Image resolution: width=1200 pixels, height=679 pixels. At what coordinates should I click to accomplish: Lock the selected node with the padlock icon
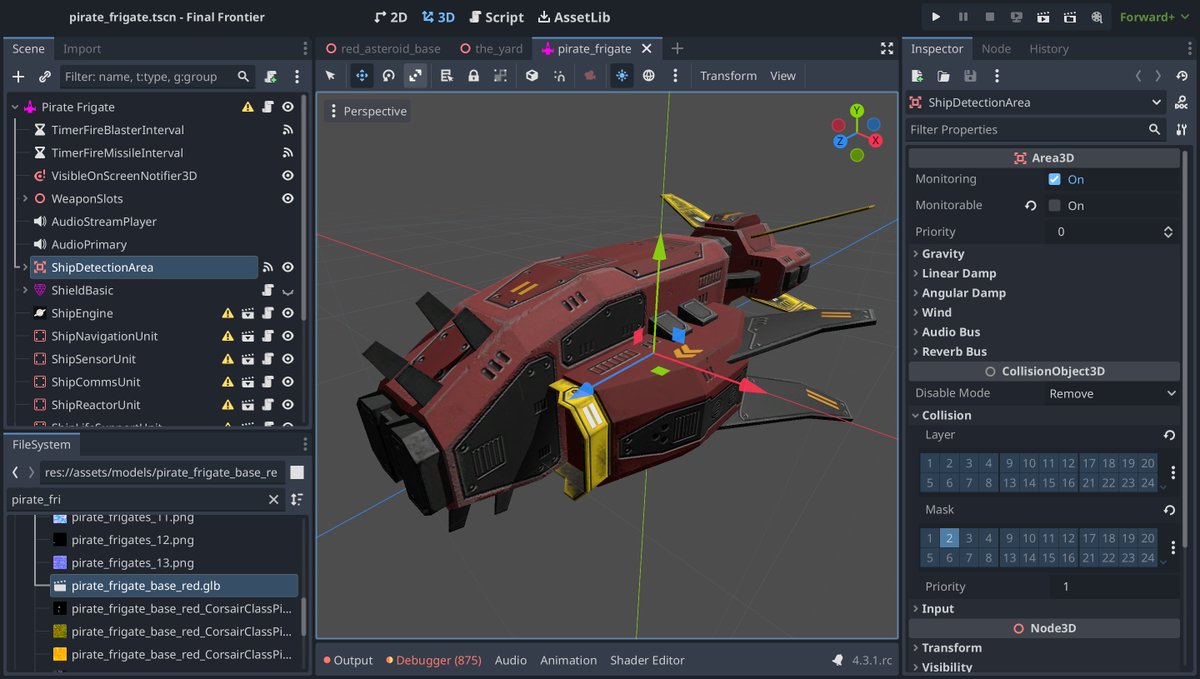[473, 75]
